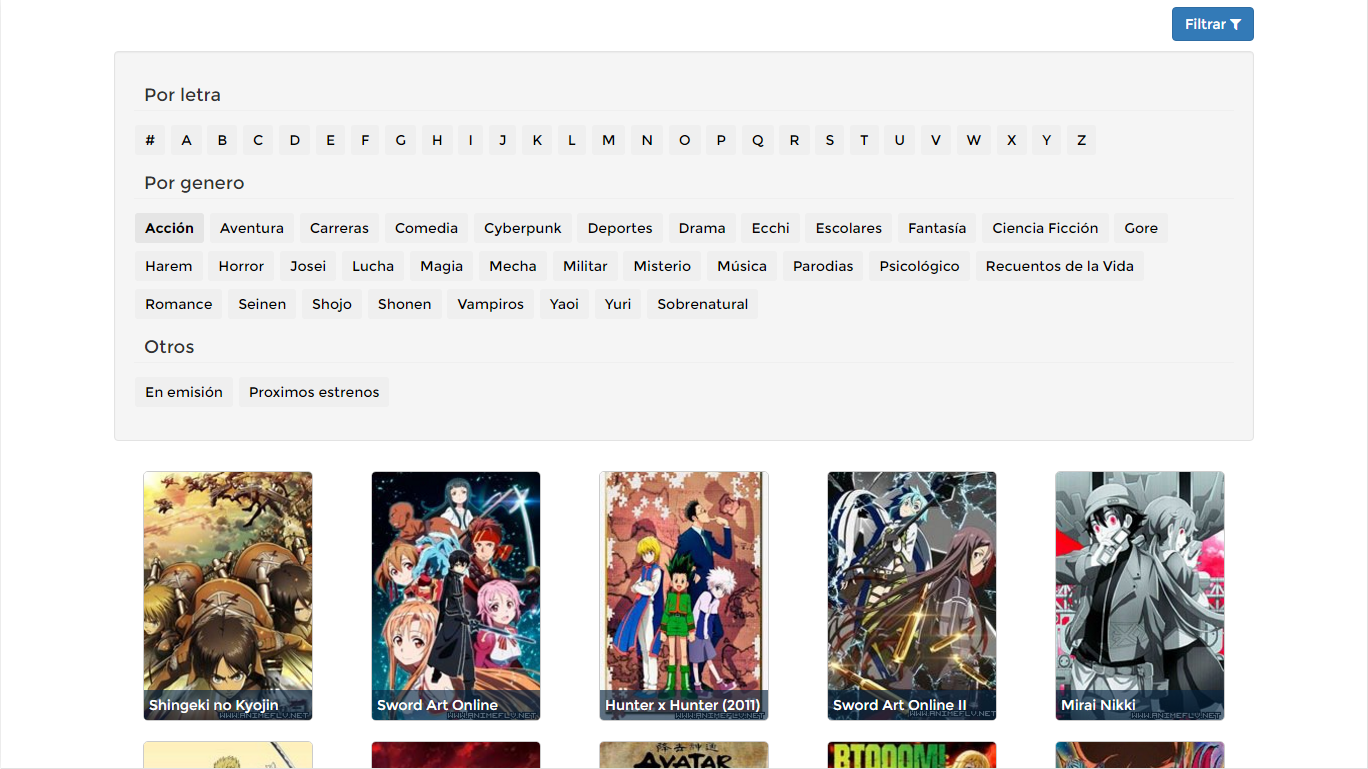Open the Mirai Nikki poster

click(1140, 596)
